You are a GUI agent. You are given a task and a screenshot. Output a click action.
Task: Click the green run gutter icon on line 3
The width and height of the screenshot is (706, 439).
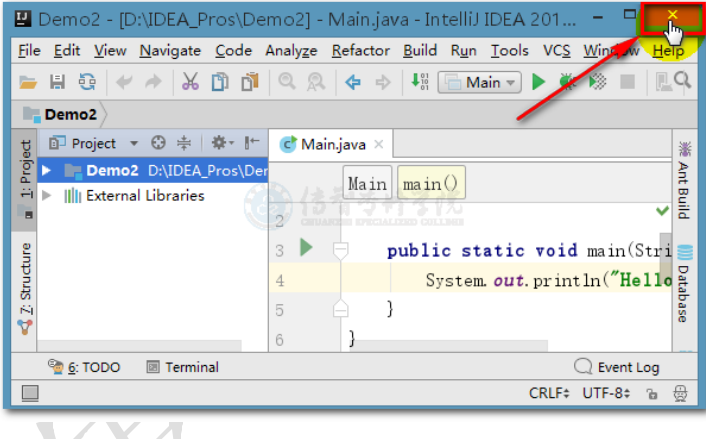(306, 248)
